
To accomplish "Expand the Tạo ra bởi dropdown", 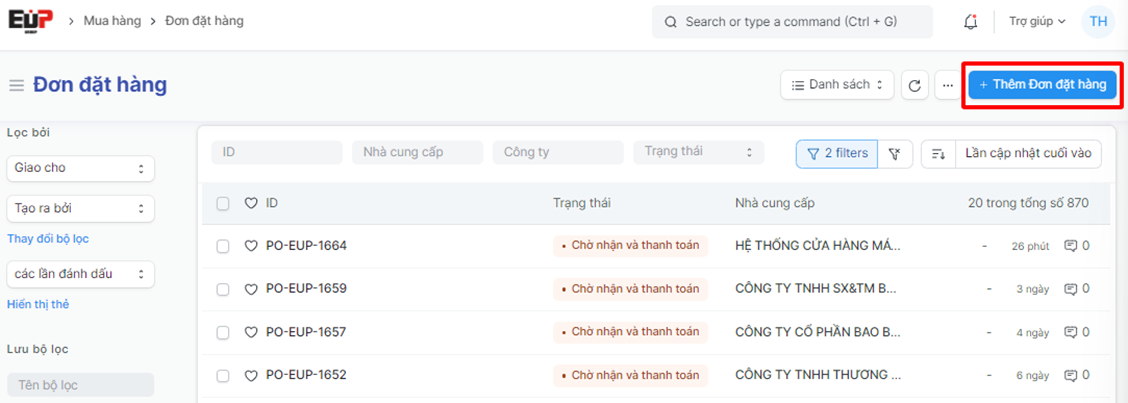I will [x=80, y=209].
